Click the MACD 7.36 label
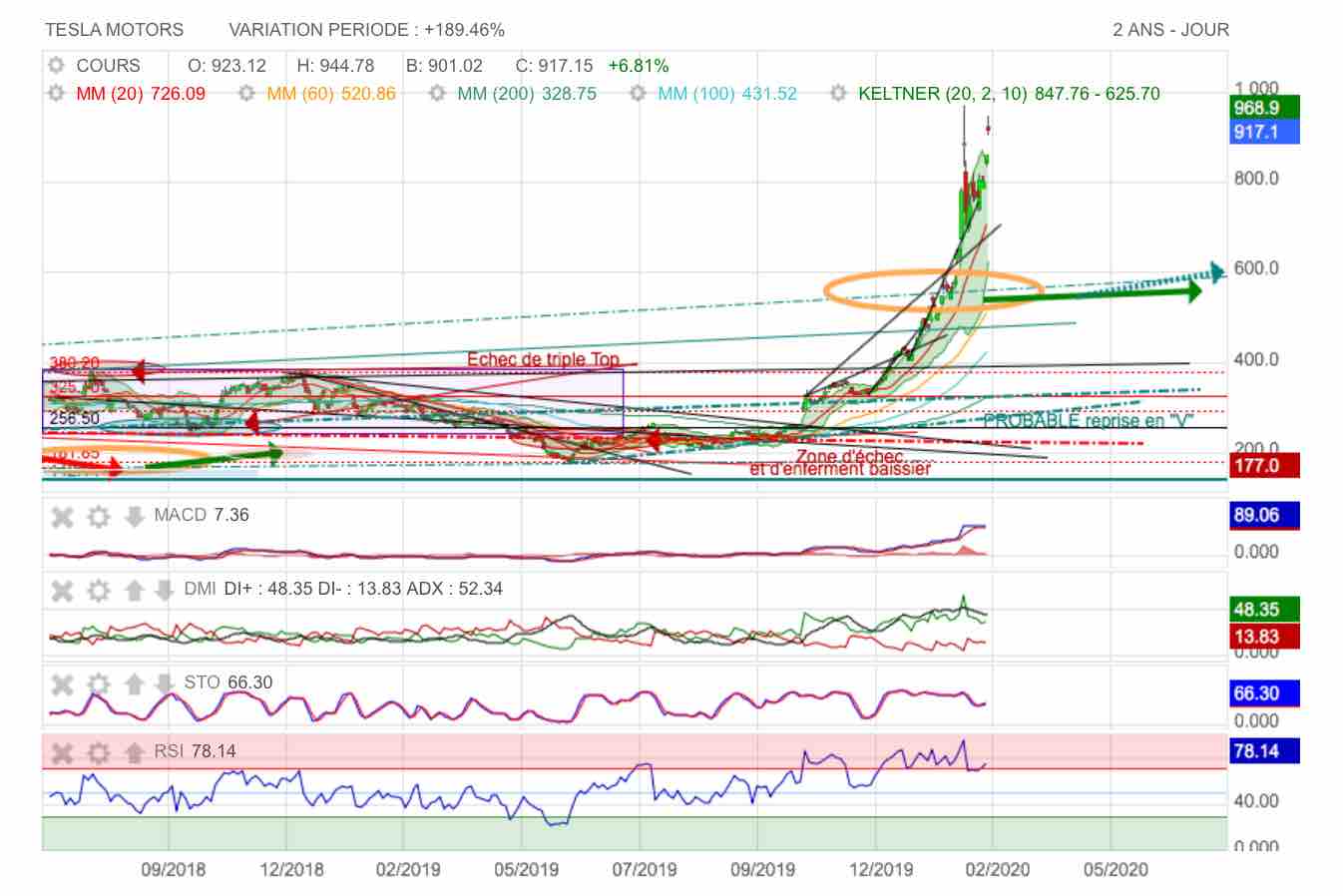Viewport: 1343px width, 896px height. [202, 515]
